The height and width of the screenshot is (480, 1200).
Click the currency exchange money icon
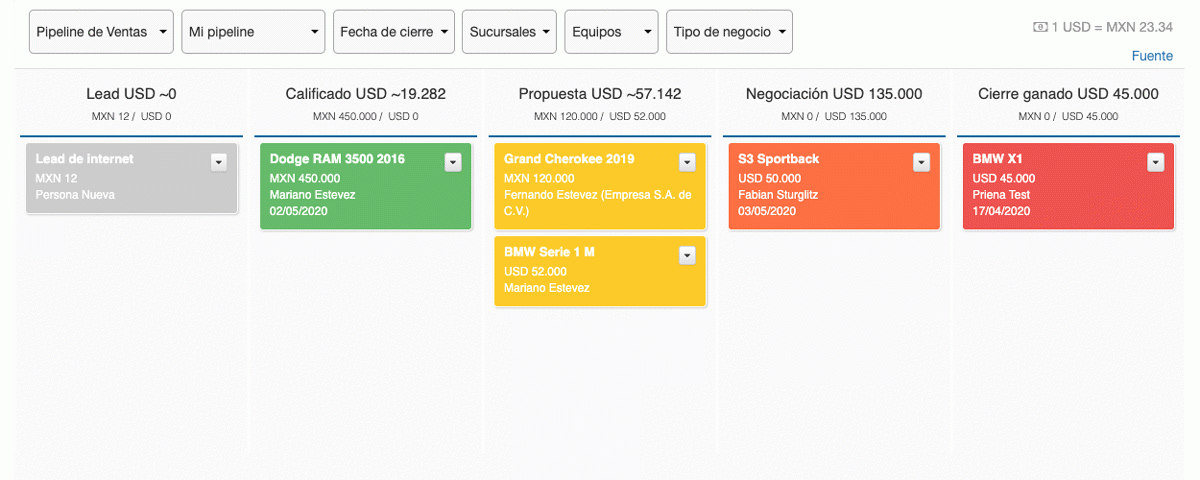pos(1040,27)
